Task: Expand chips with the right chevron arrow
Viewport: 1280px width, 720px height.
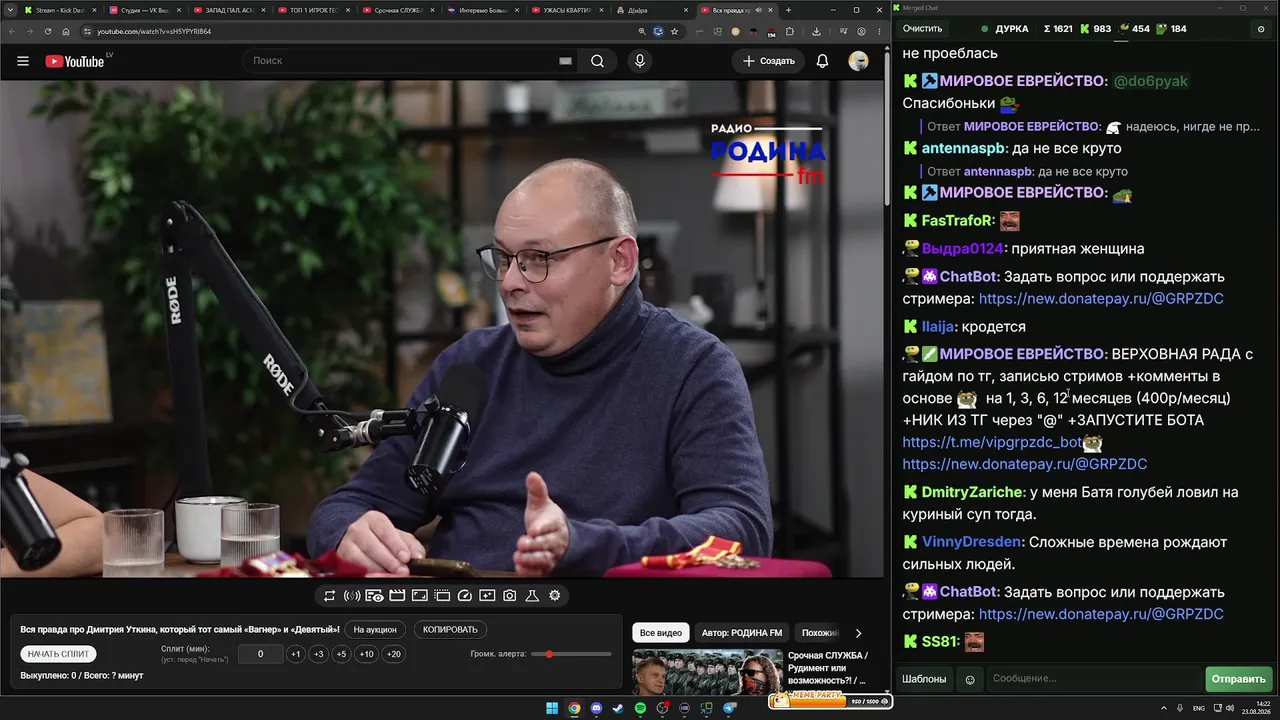Action: 858,633
